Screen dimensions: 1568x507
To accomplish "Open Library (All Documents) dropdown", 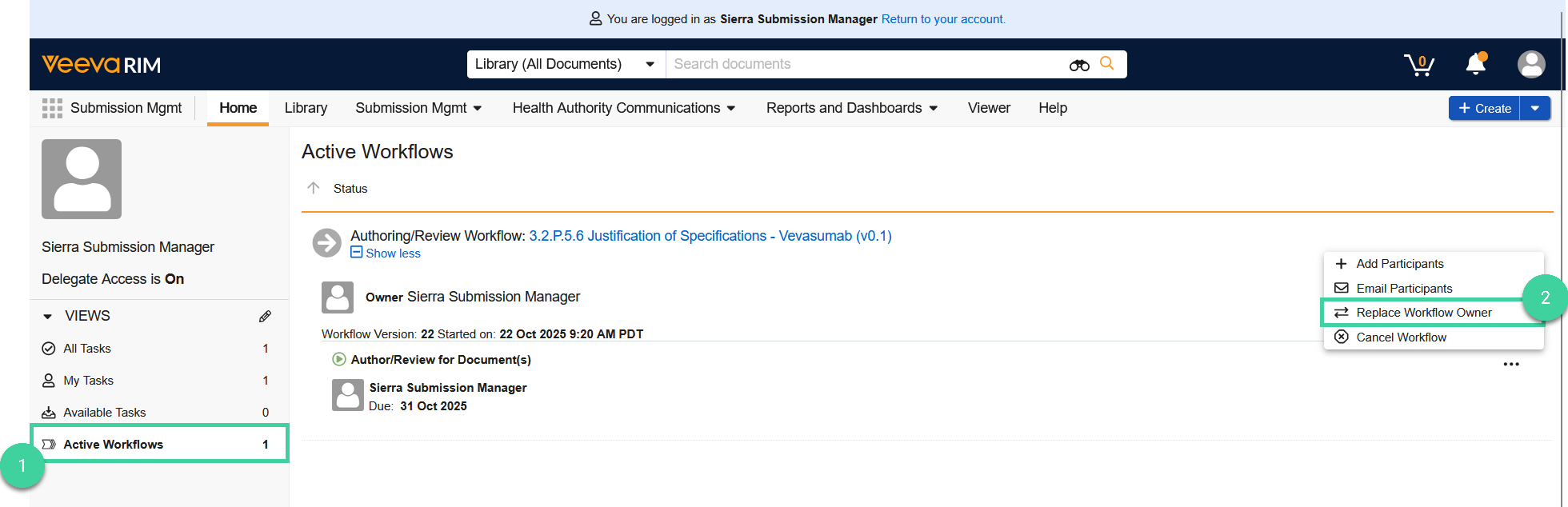I will click(x=566, y=64).
